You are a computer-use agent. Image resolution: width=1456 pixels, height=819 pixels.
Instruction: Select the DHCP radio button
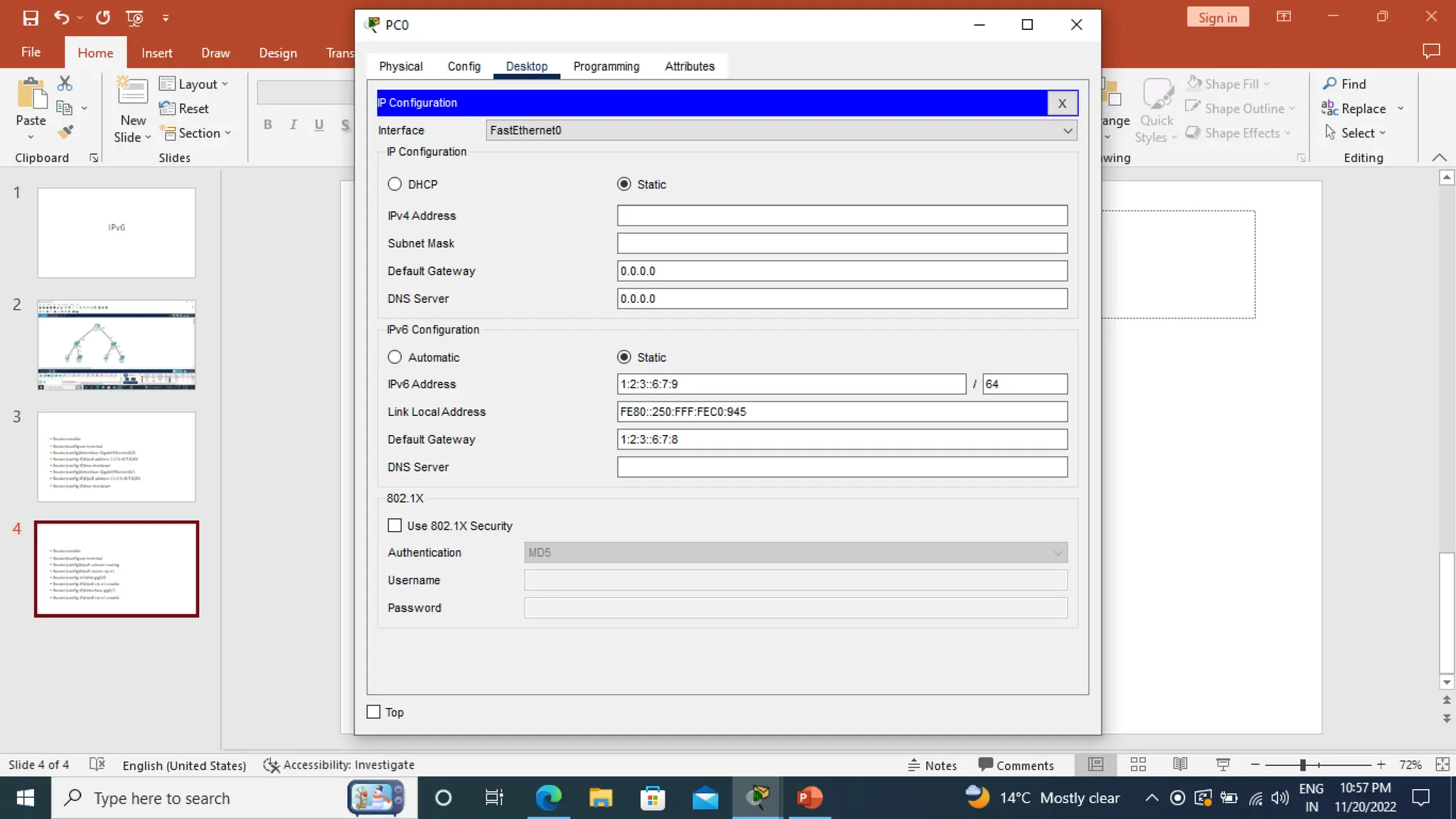395,184
